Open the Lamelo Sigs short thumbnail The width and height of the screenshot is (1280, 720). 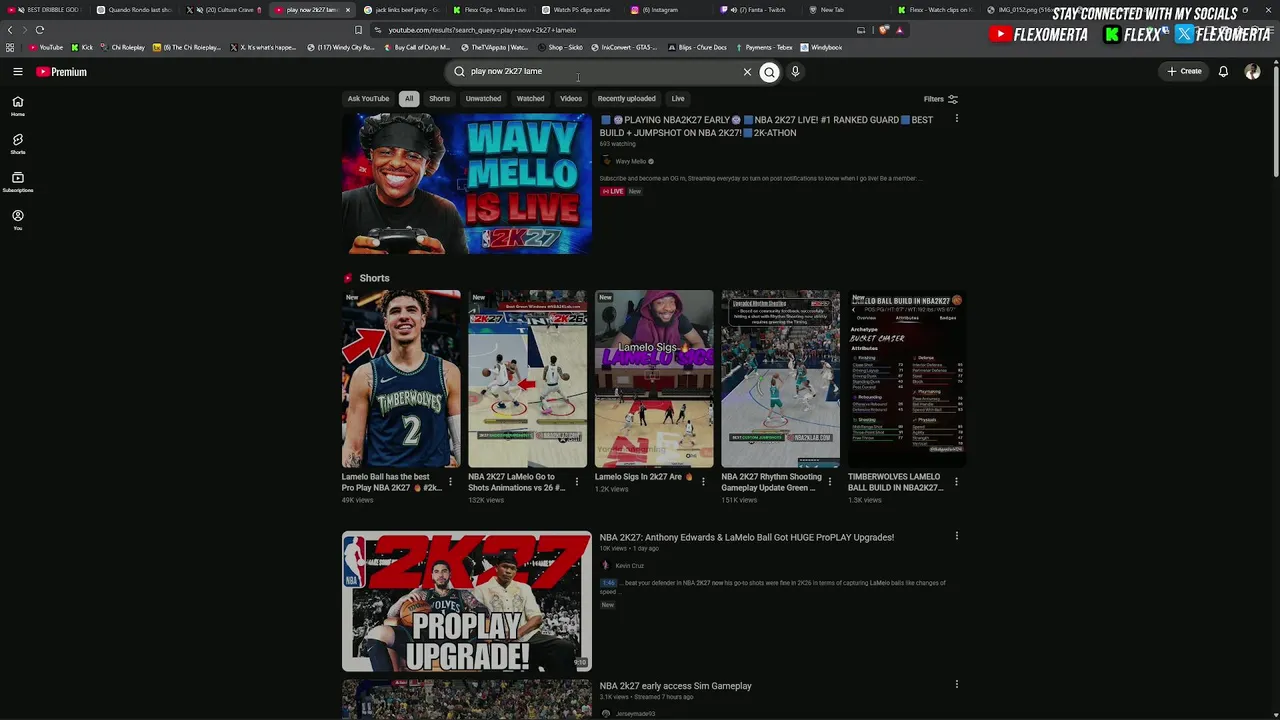[654, 379]
